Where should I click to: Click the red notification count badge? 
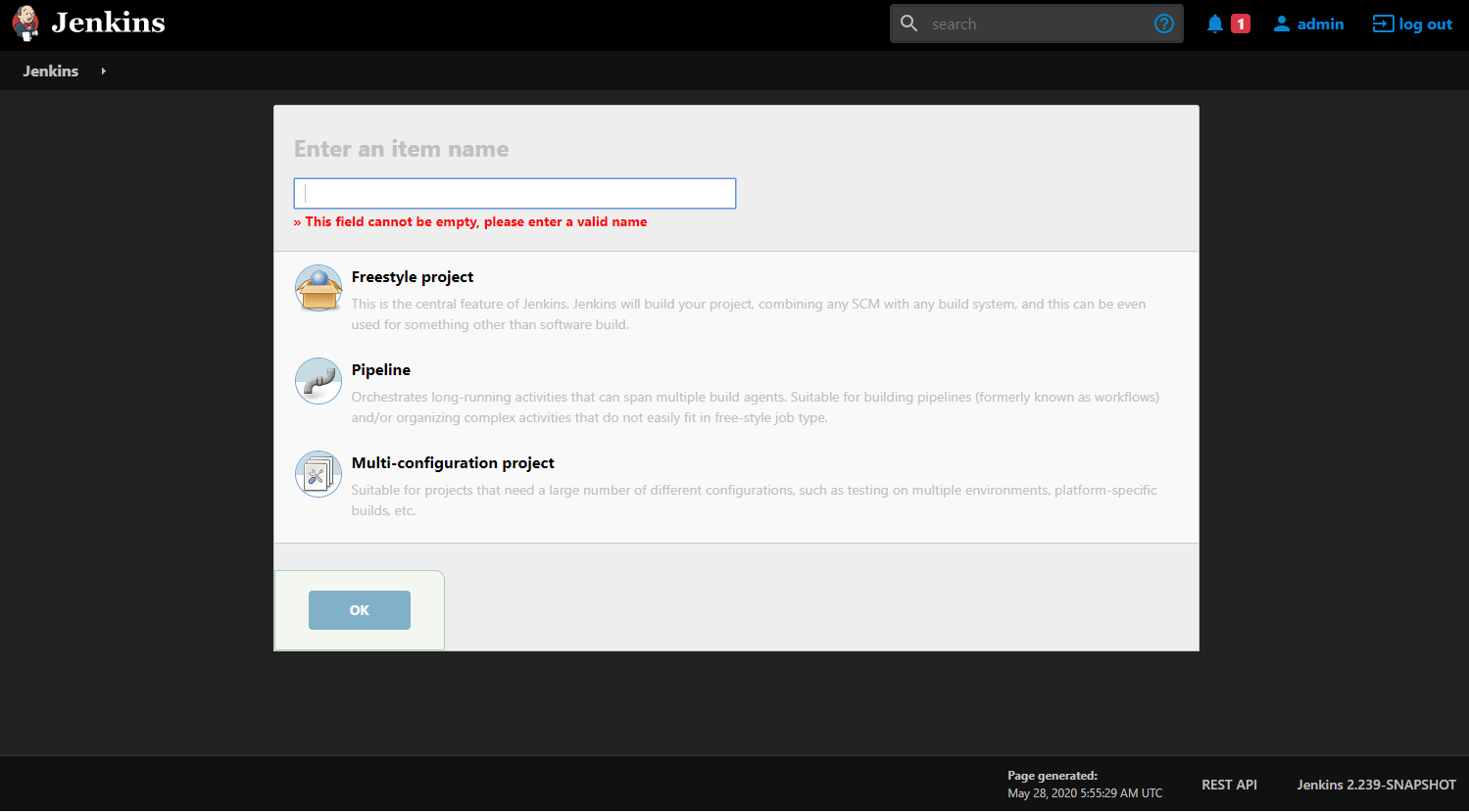click(1241, 24)
